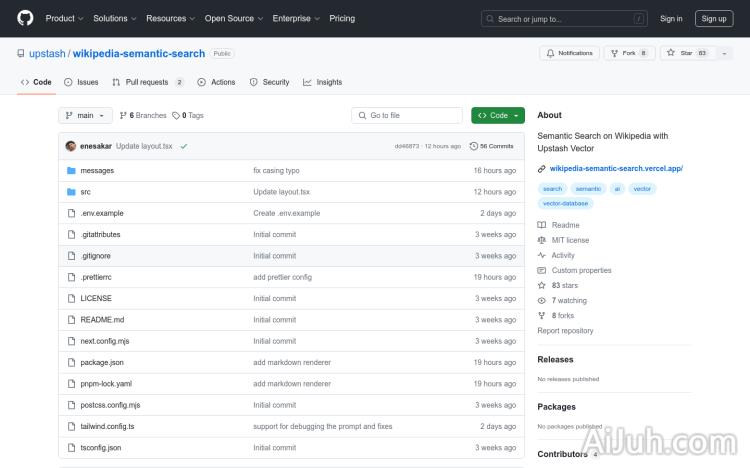
Task: Open the star lists dropdown arrow
Action: [x=724, y=53]
